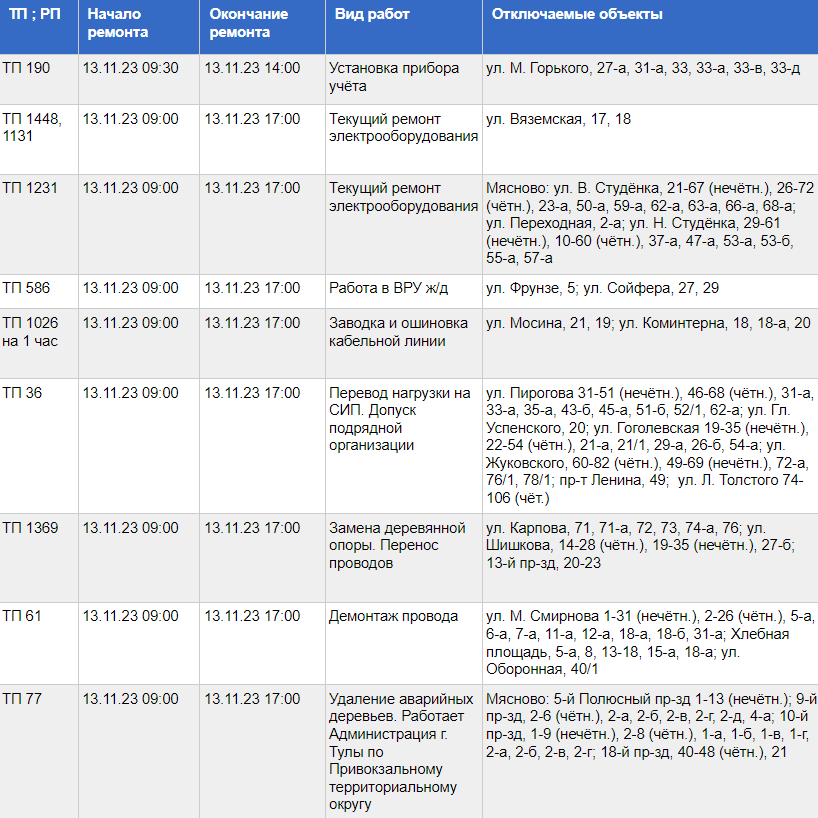This screenshot has height=818, width=818.
Task: Click the ул. М. Смирнова addresses cell
Action: pos(651,643)
